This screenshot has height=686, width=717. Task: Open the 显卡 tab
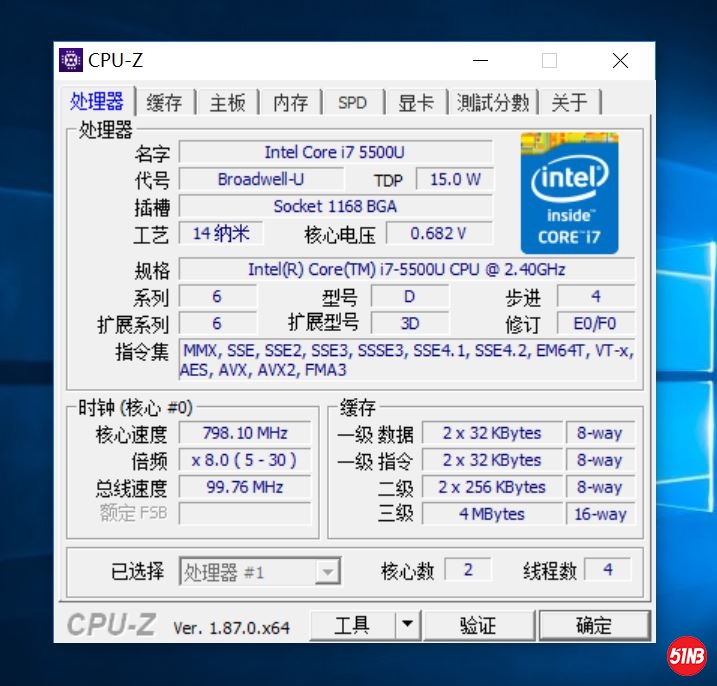pos(416,102)
